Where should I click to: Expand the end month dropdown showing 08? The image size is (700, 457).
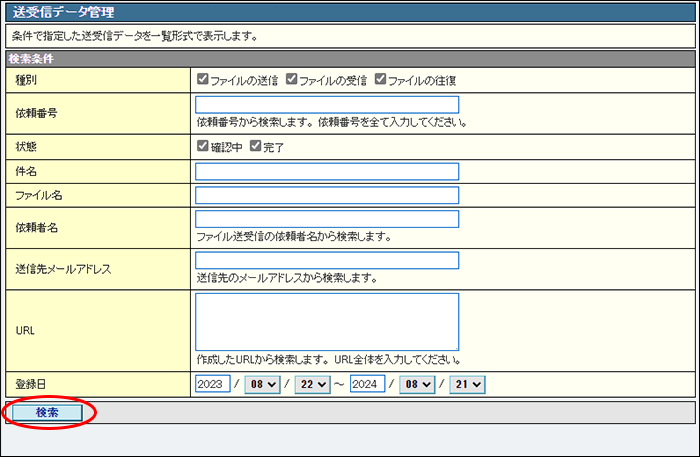(x=415, y=384)
